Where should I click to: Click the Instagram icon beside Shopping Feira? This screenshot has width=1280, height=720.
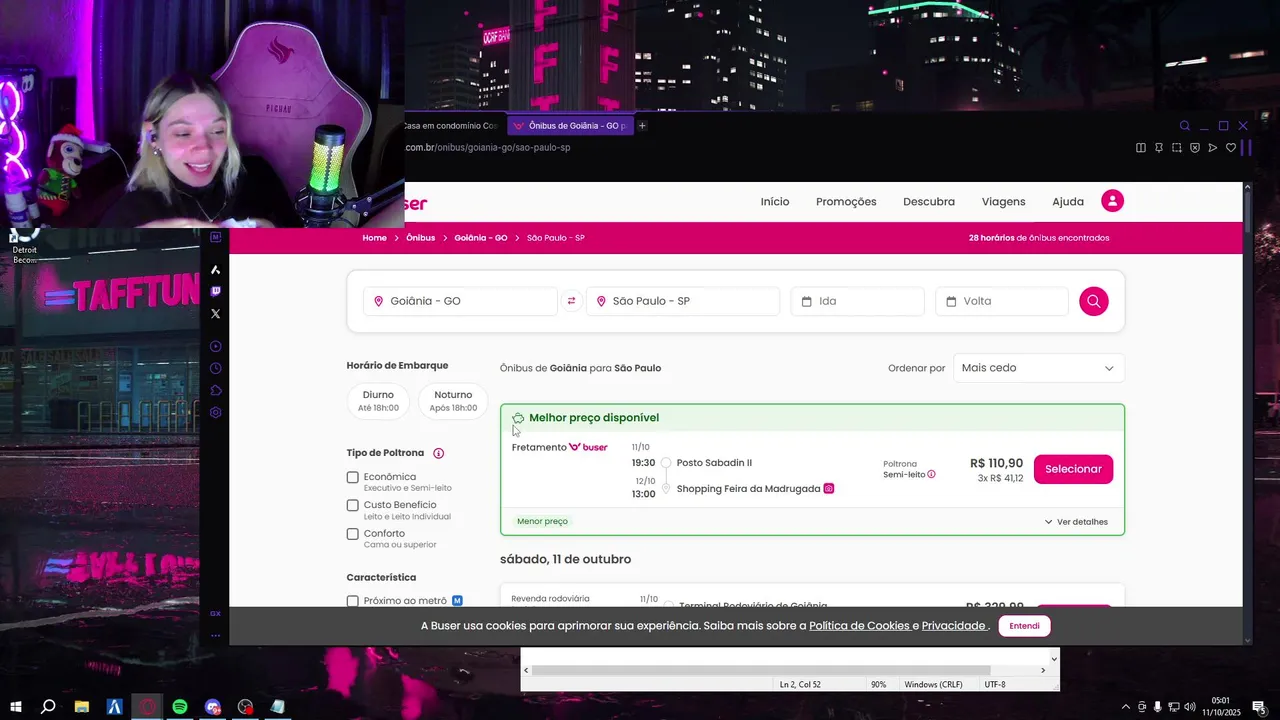[x=828, y=489]
